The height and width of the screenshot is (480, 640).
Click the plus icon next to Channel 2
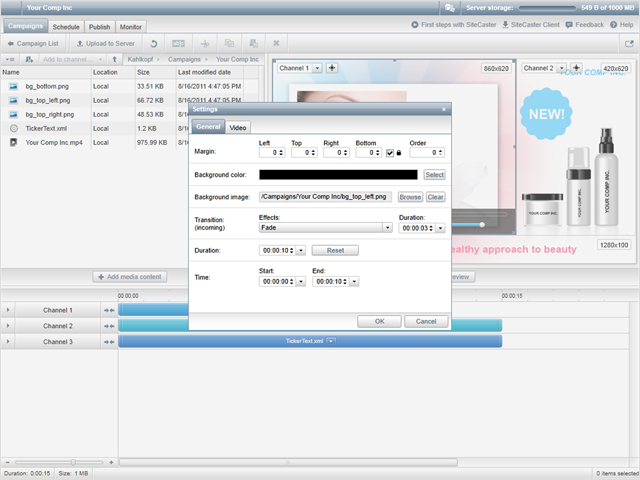pos(577,68)
